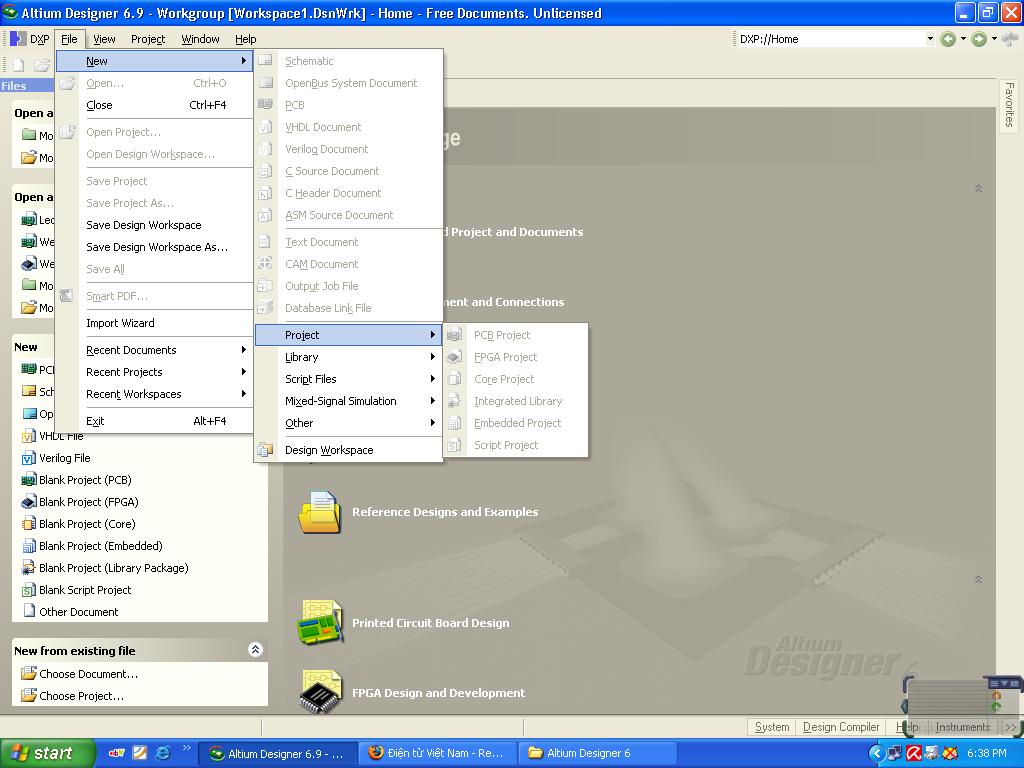Click the Blank Project (FPGA) icon
The image size is (1024, 768).
click(x=29, y=502)
